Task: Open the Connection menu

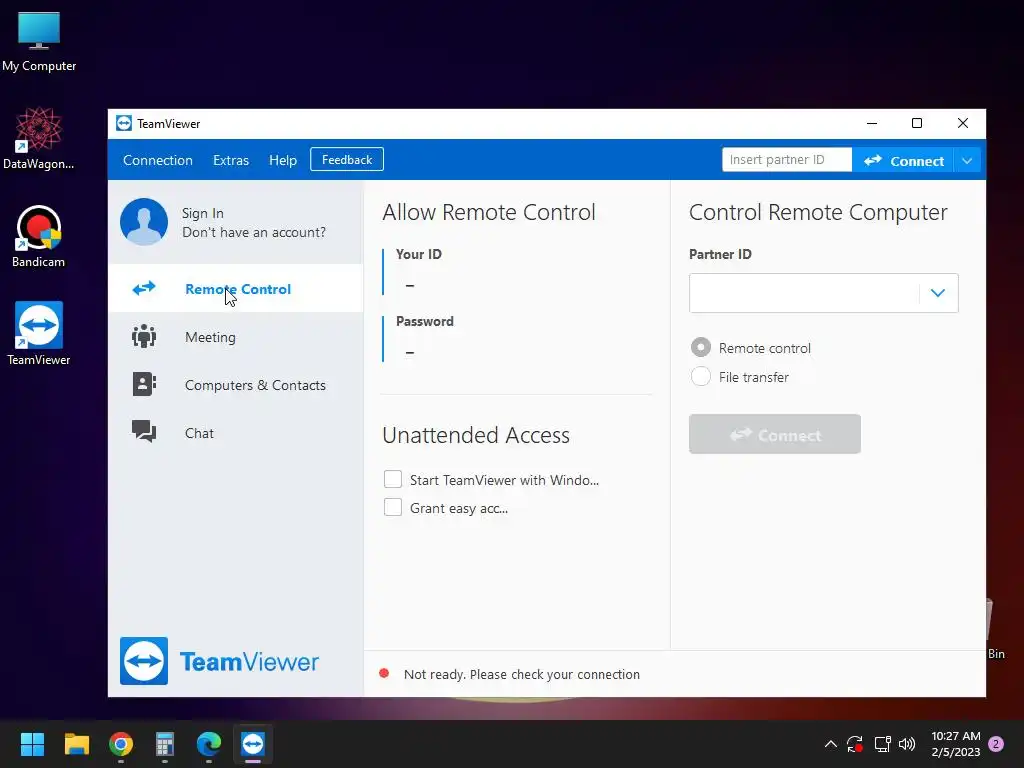Action: 157,160
